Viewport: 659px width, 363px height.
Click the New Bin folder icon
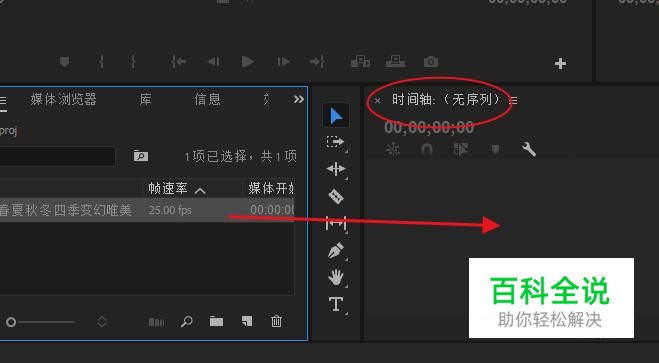click(216, 321)
